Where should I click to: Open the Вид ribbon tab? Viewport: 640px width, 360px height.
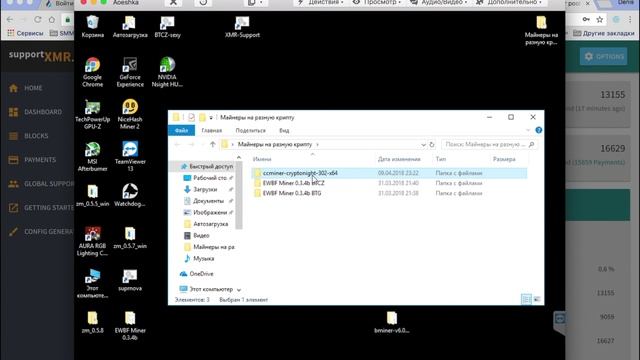click(x=284, y=131)
